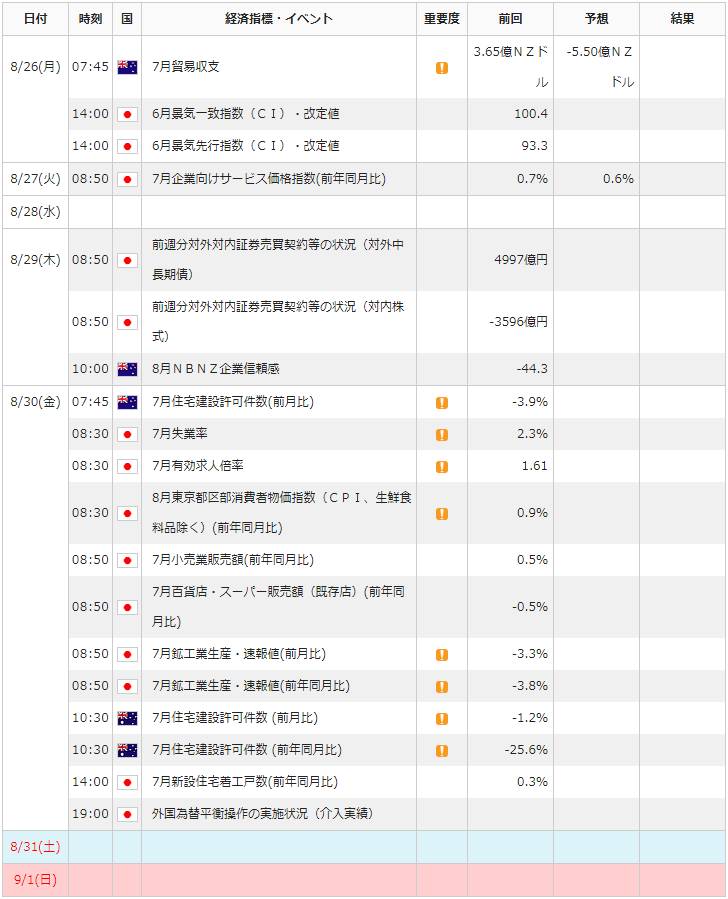Screen dimensions: 728x899
Task: Click previous value -25.6%
Action: coord(526,751)
